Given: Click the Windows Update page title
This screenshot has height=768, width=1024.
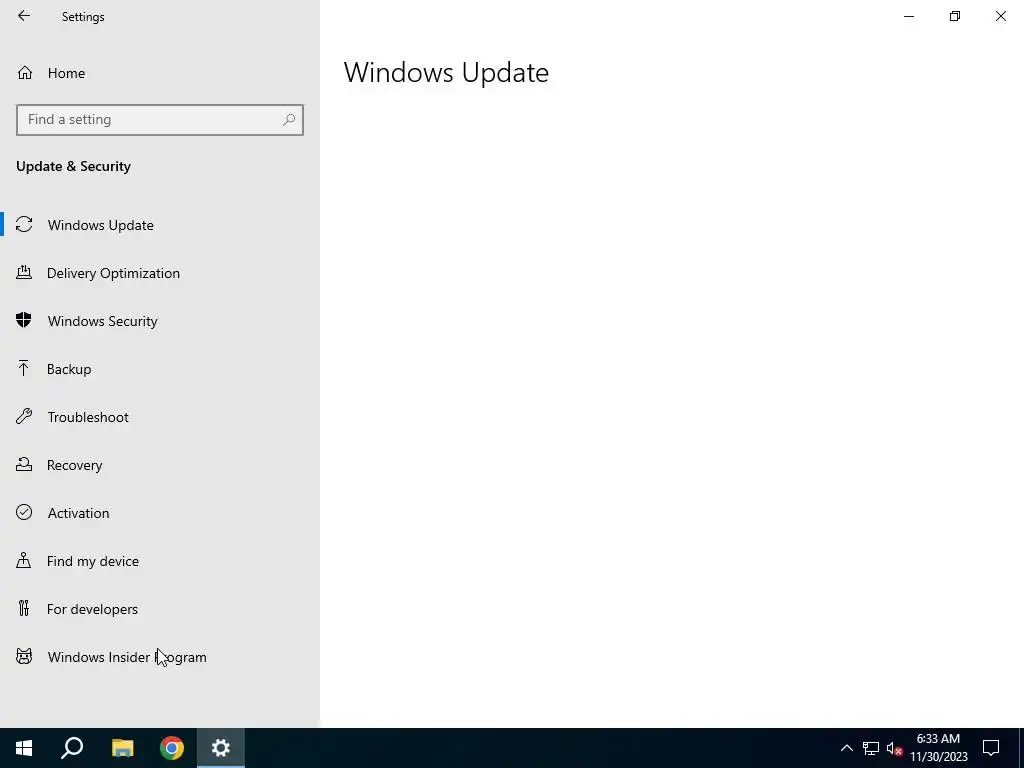Looking at the screenshot, I should (x=446, y=72).
